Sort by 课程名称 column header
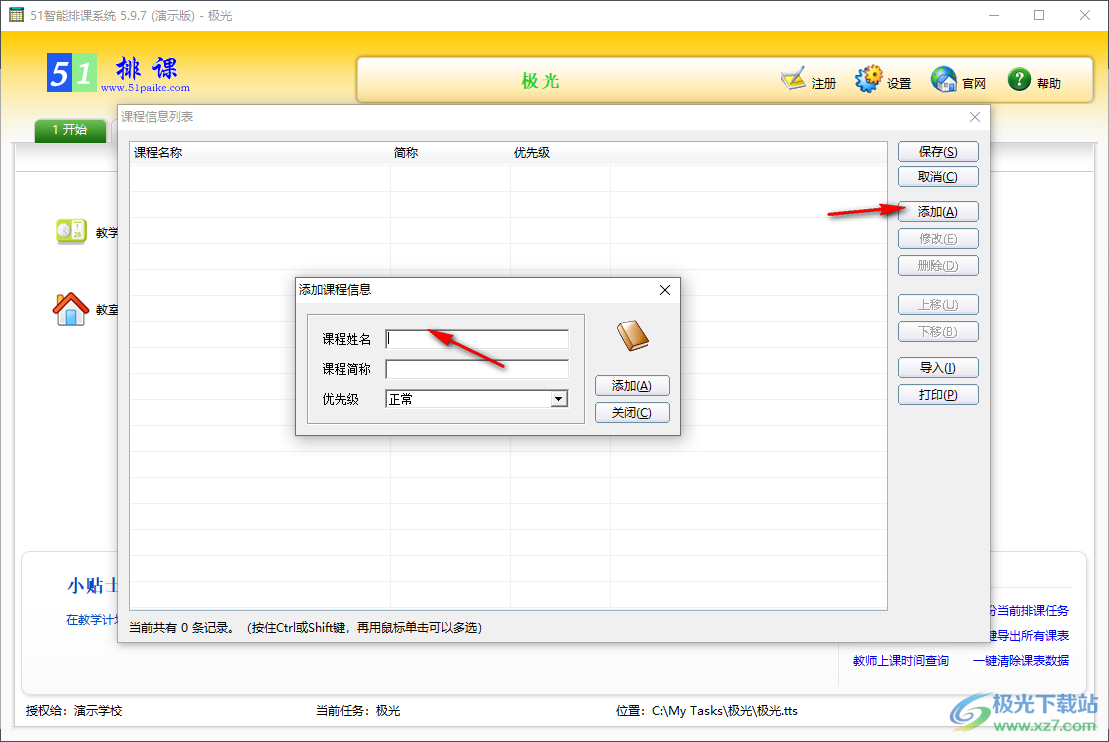The width and height of the screenshot is (1109, 742). coord(260,153)
